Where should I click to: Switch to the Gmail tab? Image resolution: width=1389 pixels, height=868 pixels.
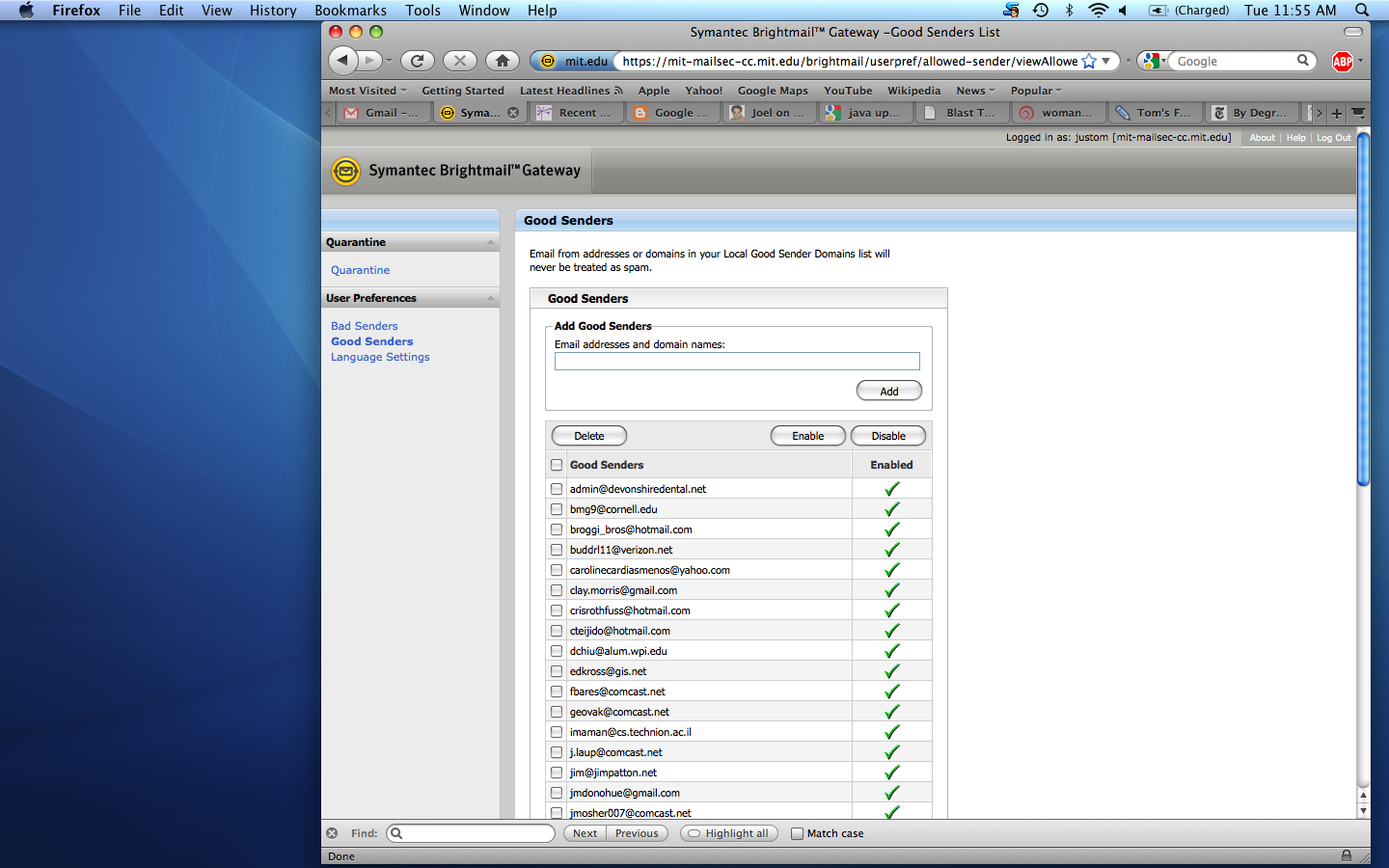pos(383,113)
